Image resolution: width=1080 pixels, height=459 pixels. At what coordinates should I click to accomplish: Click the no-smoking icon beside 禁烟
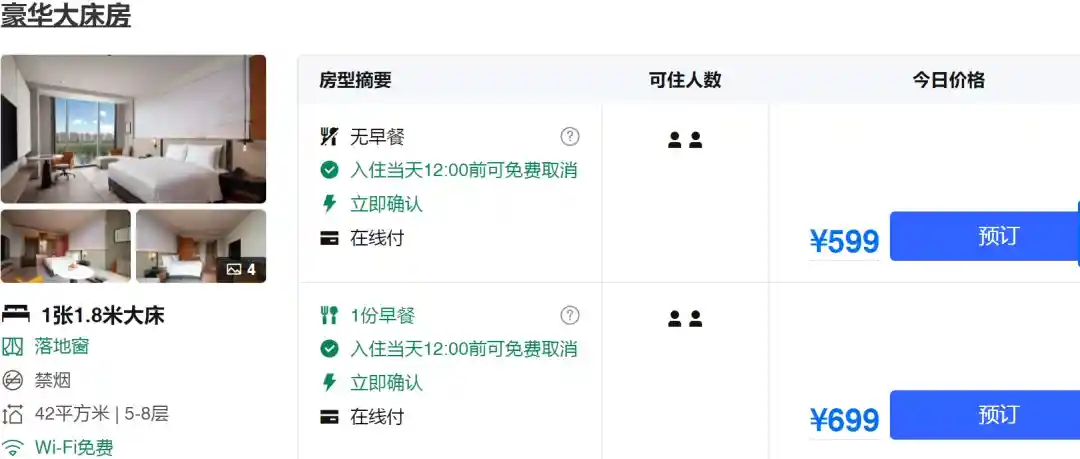(x=12, y=380)
